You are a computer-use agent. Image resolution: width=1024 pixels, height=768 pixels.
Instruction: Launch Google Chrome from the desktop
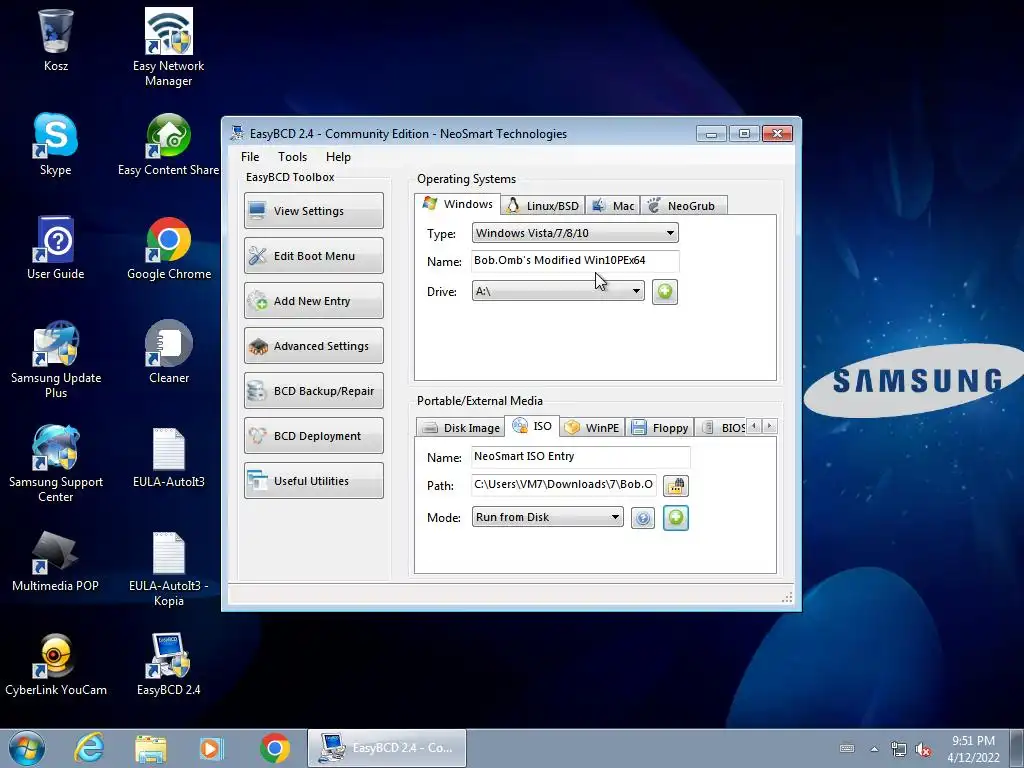(x=168, y=248)
